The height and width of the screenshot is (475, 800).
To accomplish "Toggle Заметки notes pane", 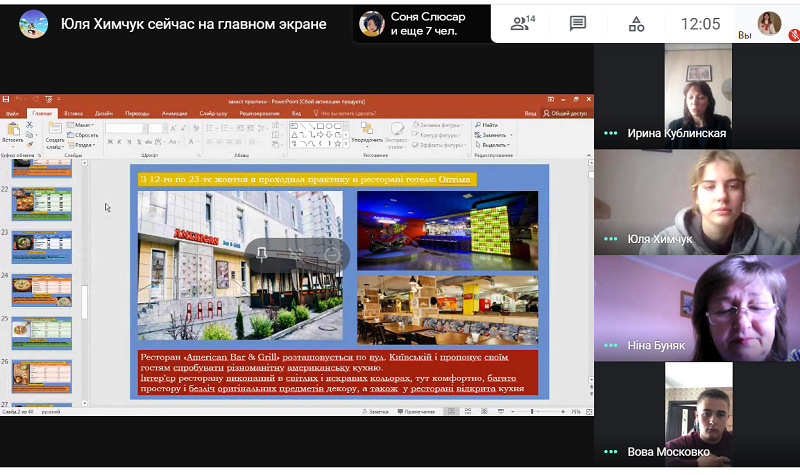I will pos(376,411).
